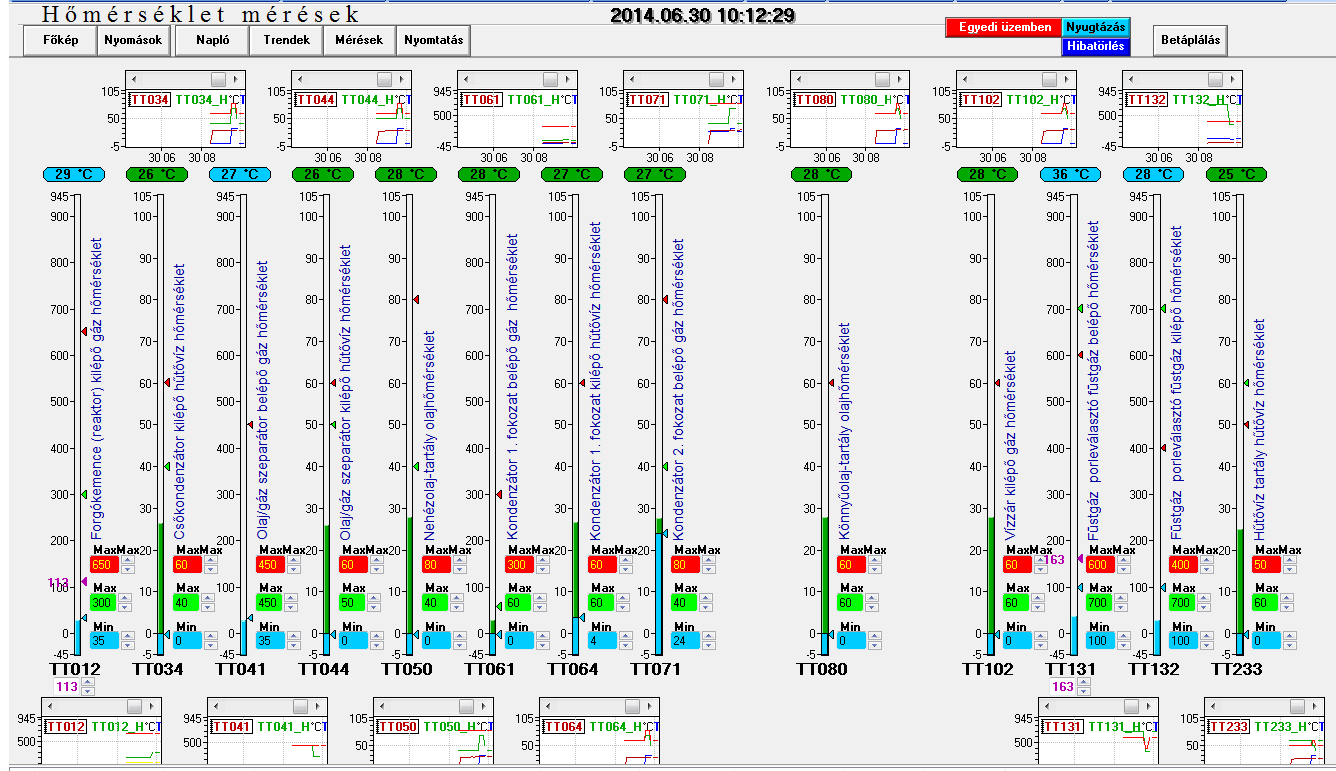The image size is (1336, 771).
Task: Select the TT012 pen label in bottom trend
Action: [x=66, y=726]
